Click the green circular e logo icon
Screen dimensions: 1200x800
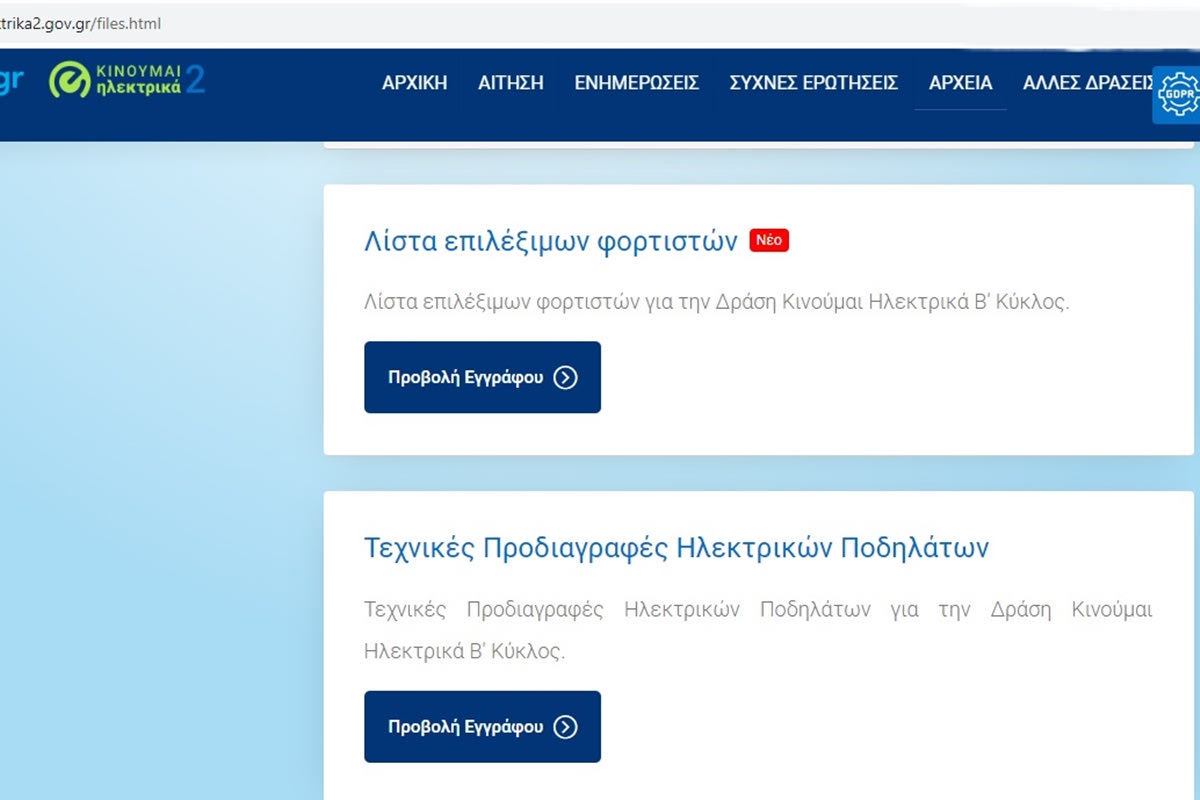pyautogui.click(x=69, y=81)
